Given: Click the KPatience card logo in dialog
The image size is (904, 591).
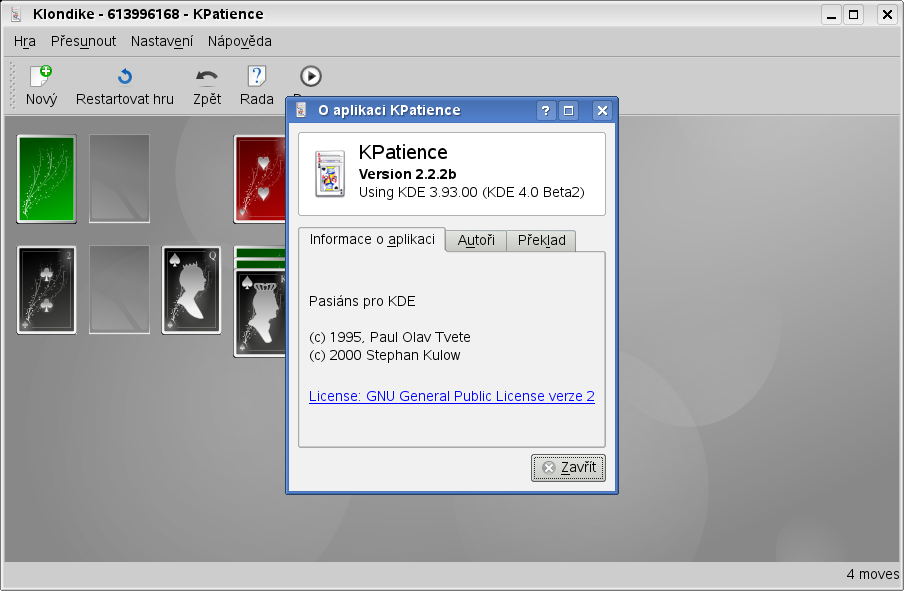Looking at the screenshot, I should (x=330, y=174).
